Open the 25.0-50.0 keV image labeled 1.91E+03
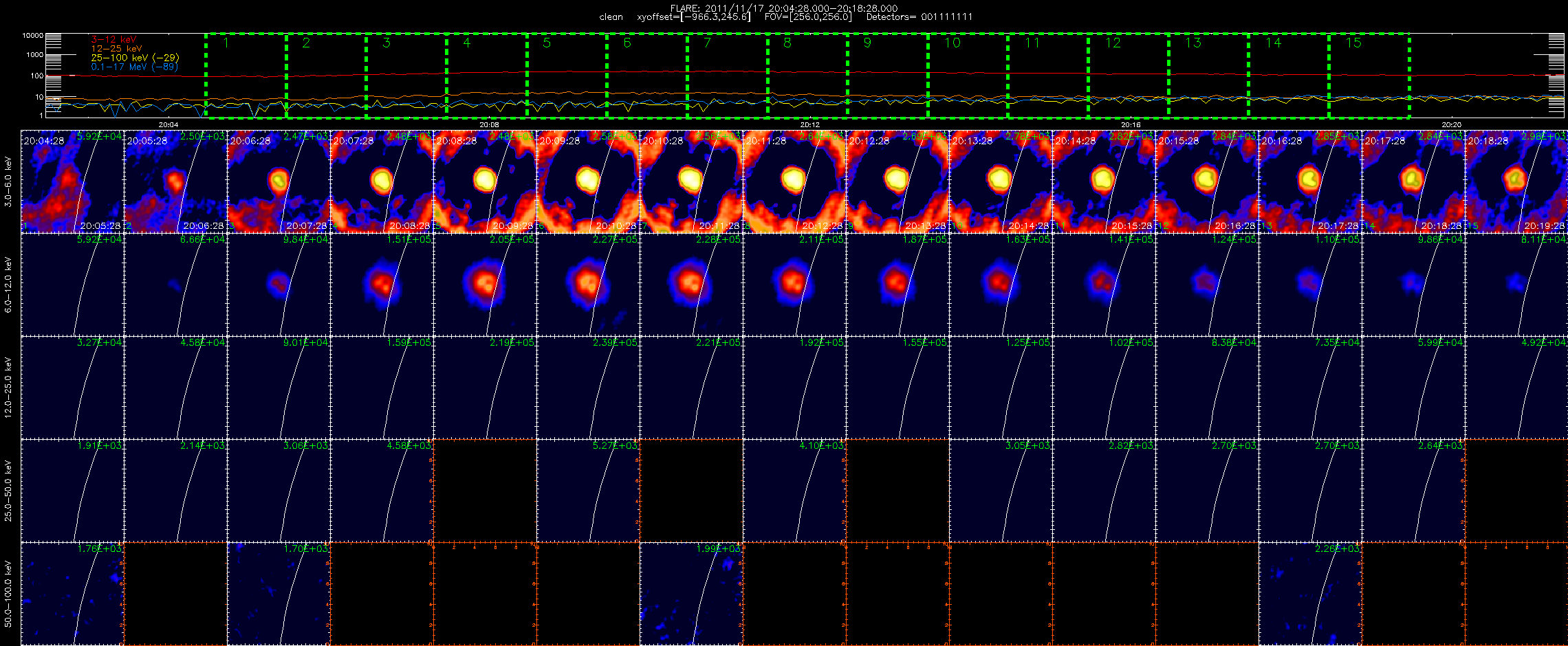Screen dimensions: 1568x646 click(72, 491)
